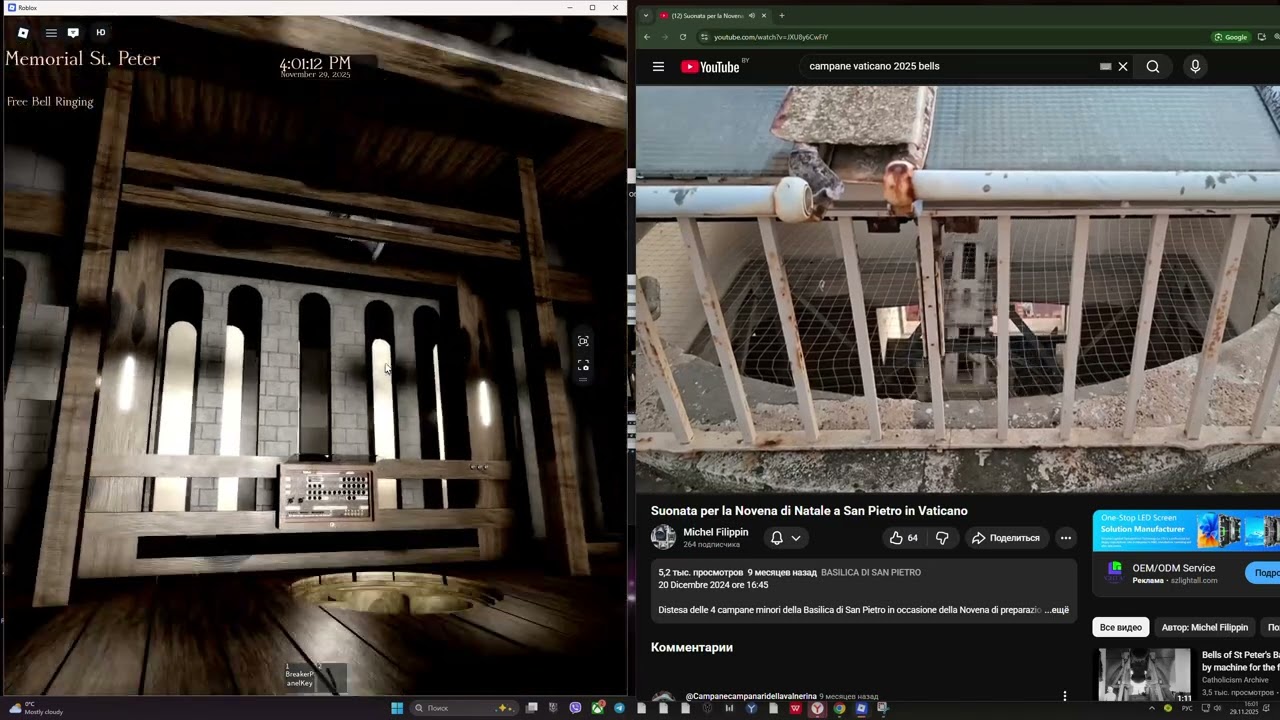Click the Поделиться share button
Screen dimensions: 1280x720
pos(1006,538)
